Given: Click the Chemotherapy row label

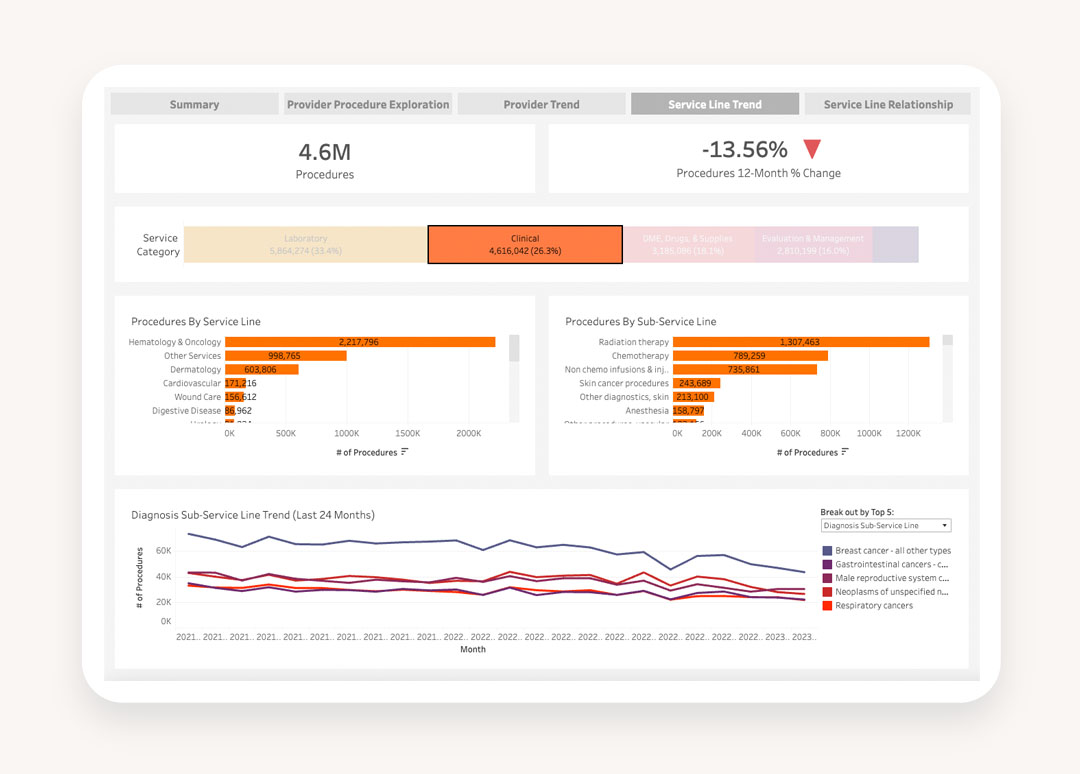Looking at the screenshot, I should [x=641, y=355].
